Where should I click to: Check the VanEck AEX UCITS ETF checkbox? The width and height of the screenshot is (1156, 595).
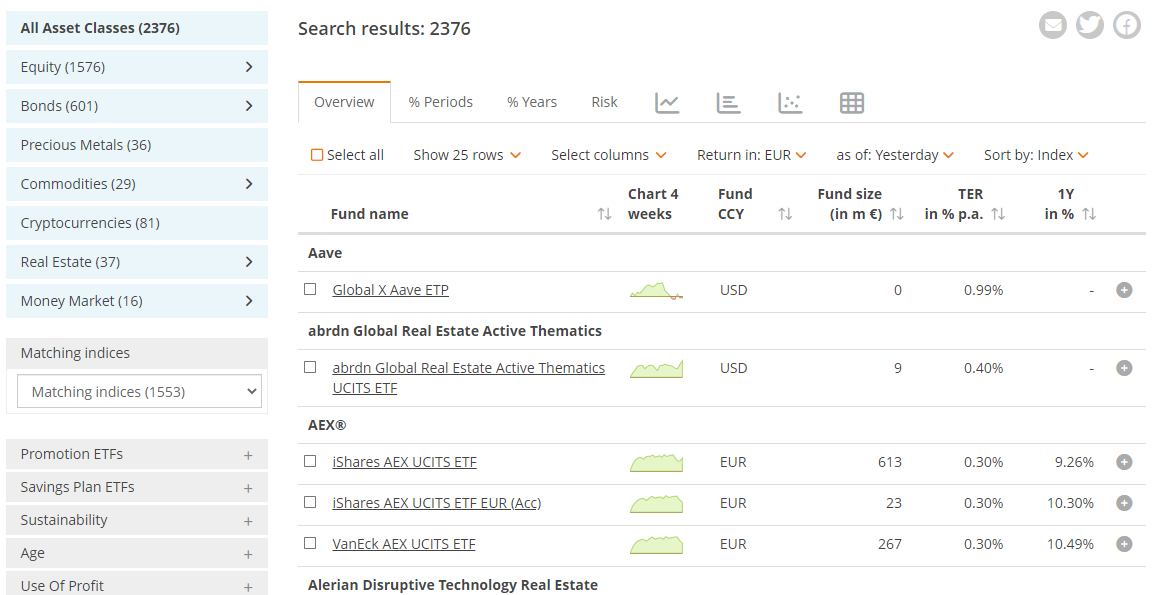tap(310, 543)
